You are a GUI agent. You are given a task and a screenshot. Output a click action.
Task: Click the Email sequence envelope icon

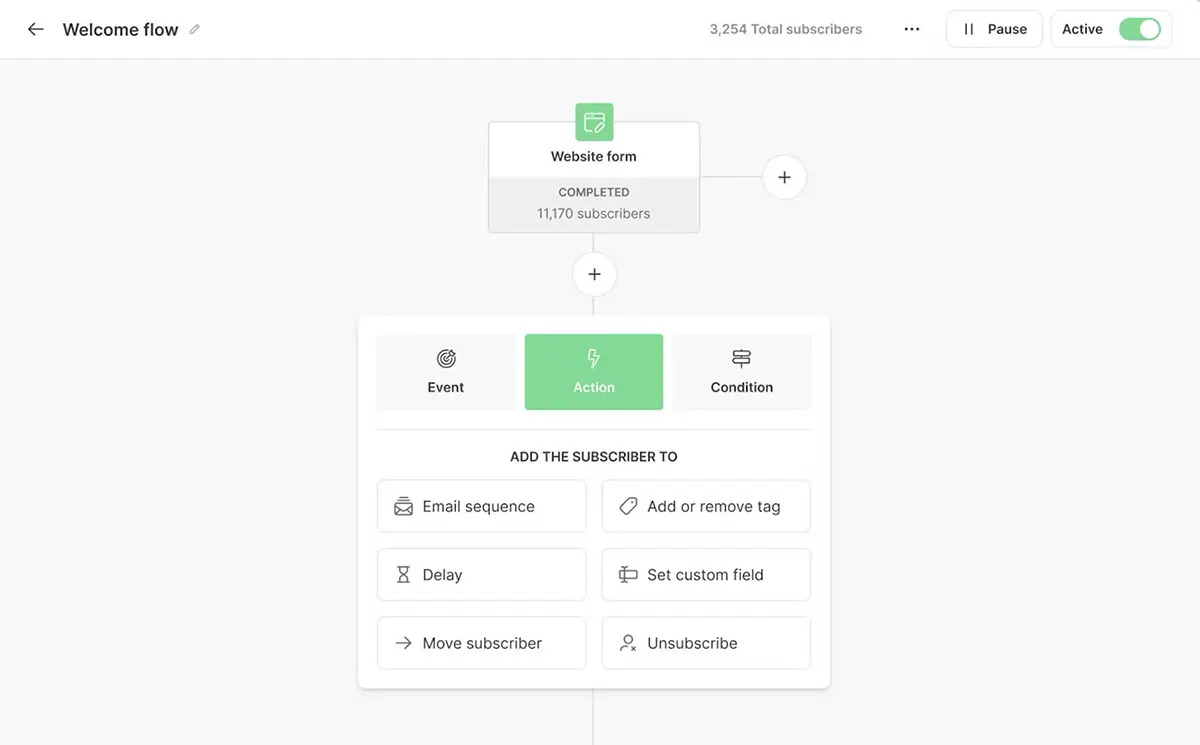[x=403, y=506]
